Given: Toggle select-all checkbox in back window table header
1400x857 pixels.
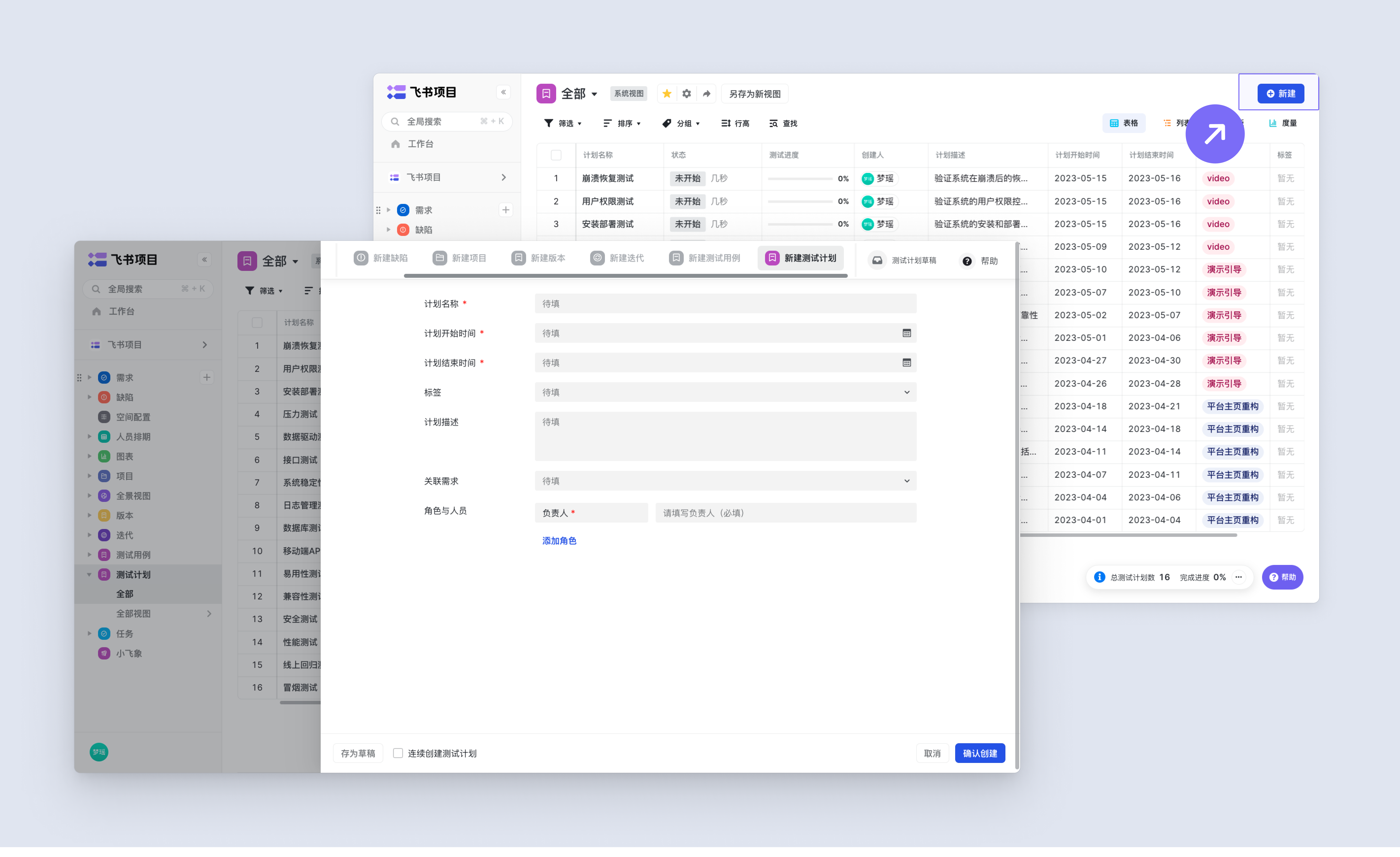Looking at the screenshot, I should (x=556, y=155).
